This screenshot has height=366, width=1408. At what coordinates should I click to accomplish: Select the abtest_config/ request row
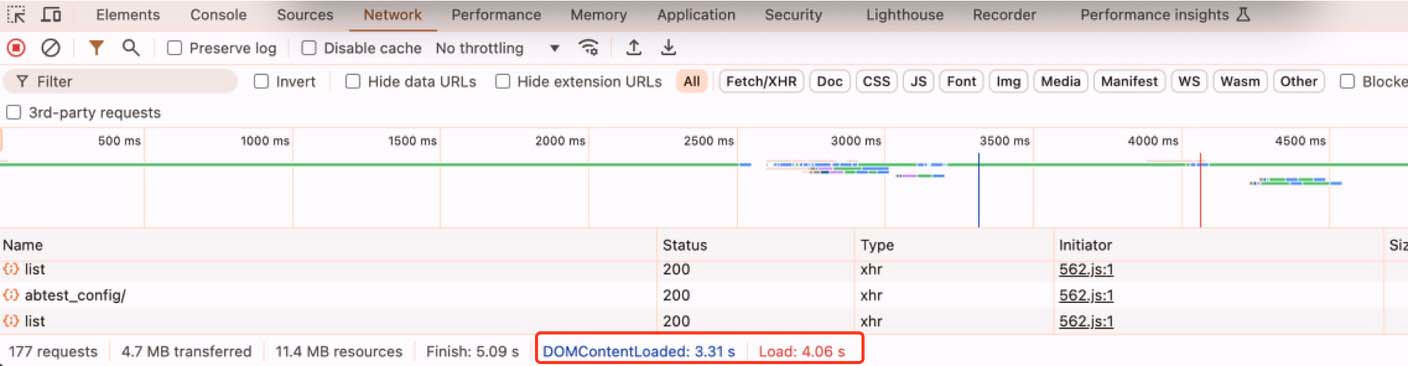pyautogui.click(x=704, y=295)
